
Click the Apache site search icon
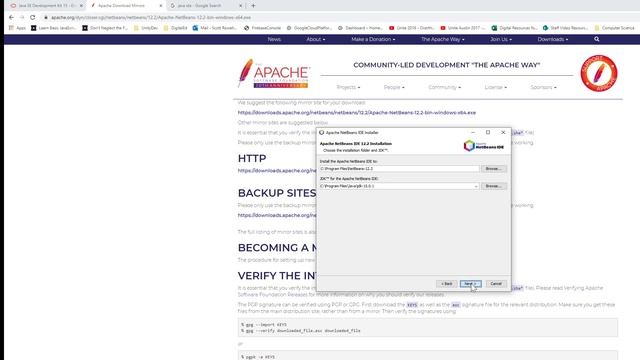[597, 40]
